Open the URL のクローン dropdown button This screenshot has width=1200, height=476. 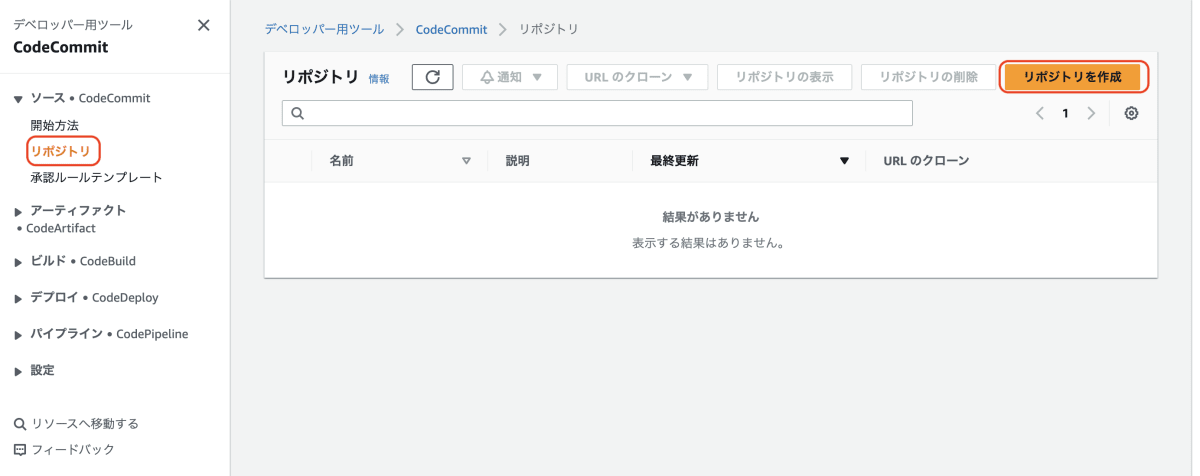click(x=638, y=77)
